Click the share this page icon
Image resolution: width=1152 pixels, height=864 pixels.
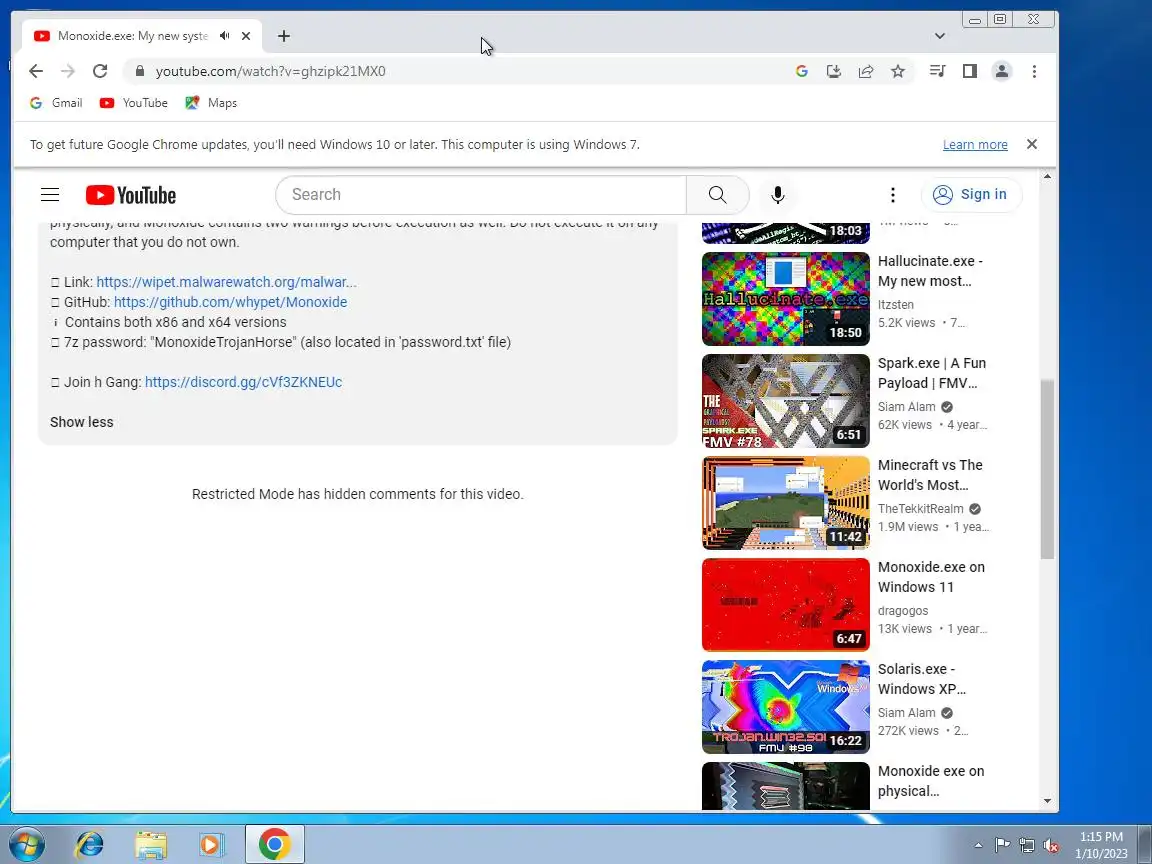(x=866, y=71)
